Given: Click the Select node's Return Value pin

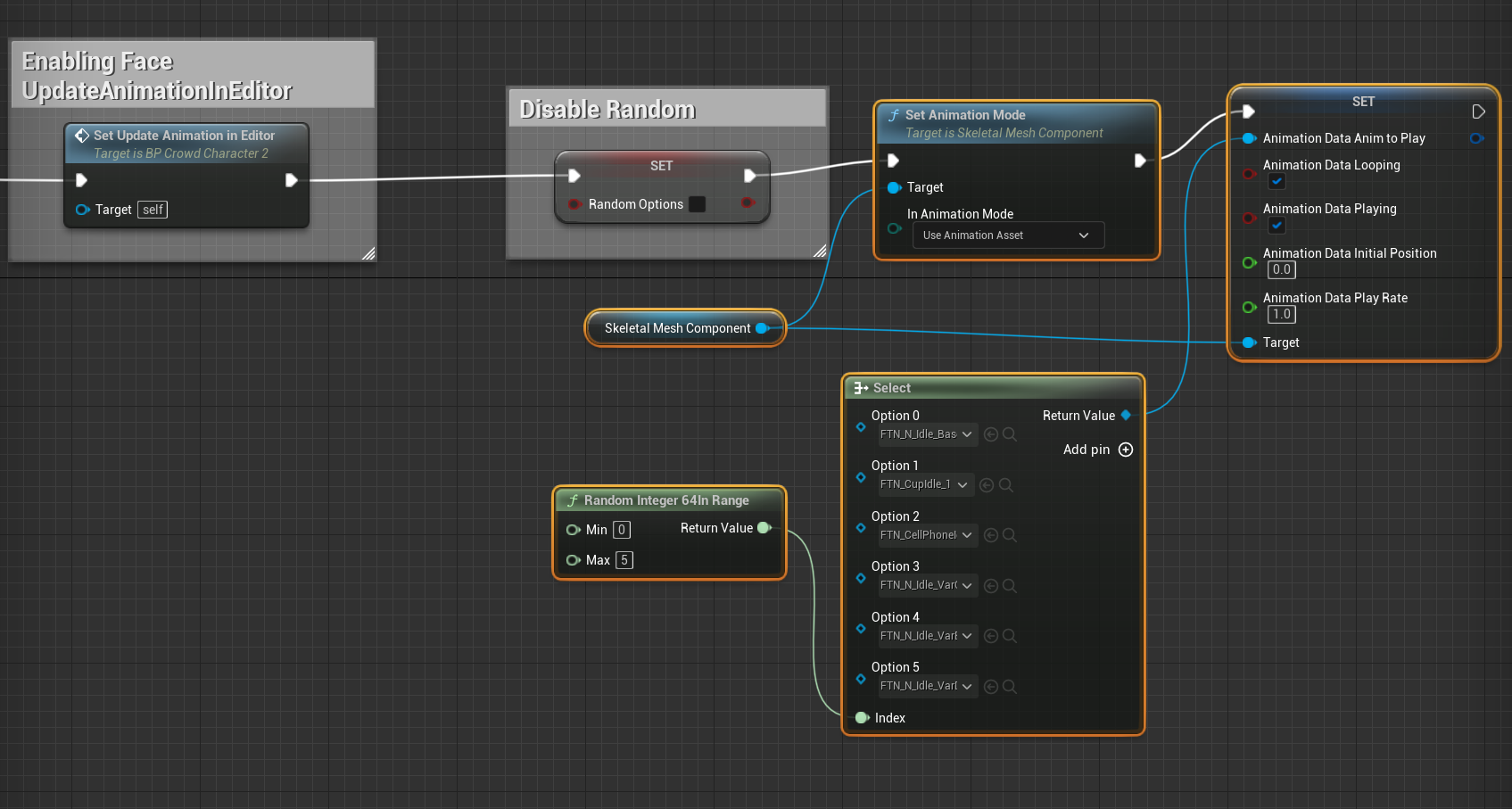Looking at the screenshot, I should pyautogui.click(x=1126, y=416).
